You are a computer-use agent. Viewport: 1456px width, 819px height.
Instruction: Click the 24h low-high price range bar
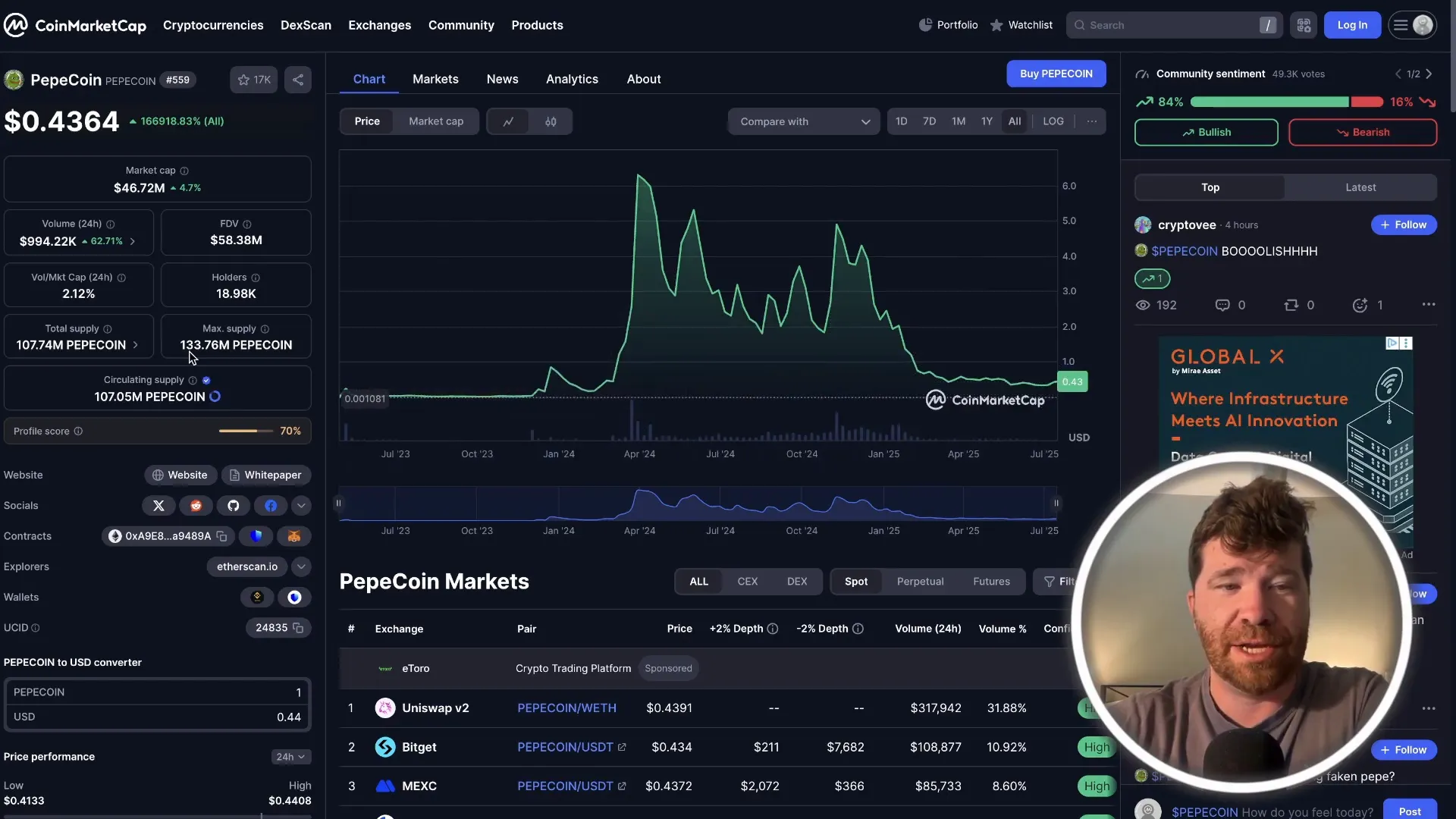157,816
